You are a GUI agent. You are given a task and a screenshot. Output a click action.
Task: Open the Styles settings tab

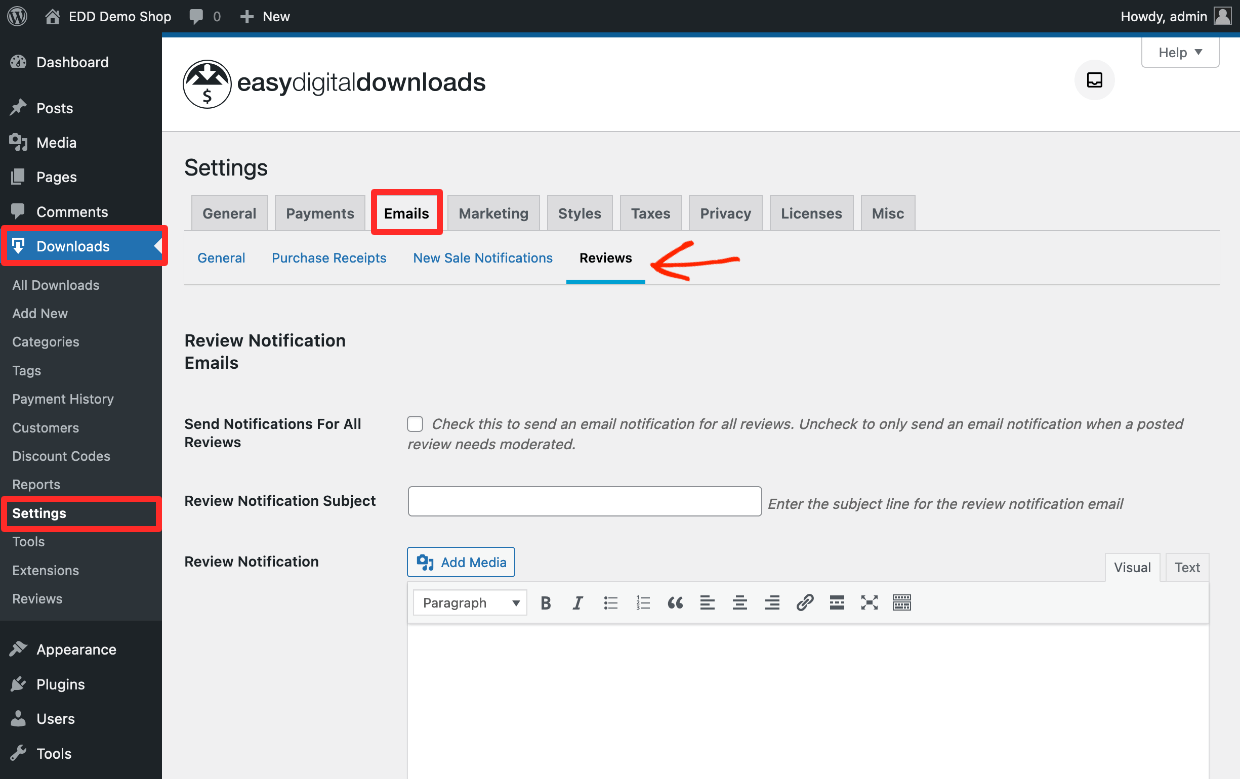[580, 213]
